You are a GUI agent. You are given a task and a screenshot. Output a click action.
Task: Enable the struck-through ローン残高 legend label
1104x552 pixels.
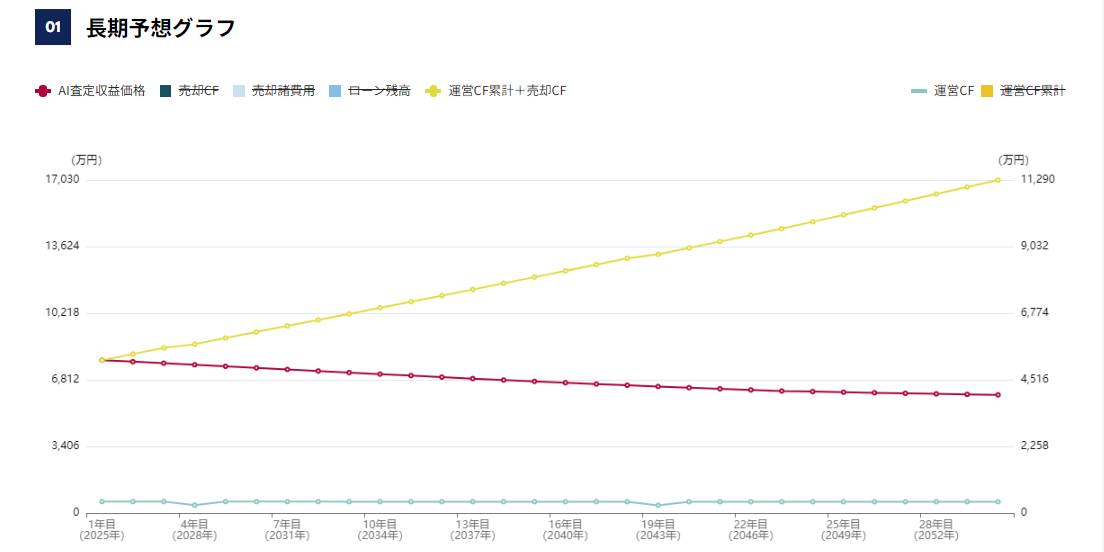coord(379,91)
